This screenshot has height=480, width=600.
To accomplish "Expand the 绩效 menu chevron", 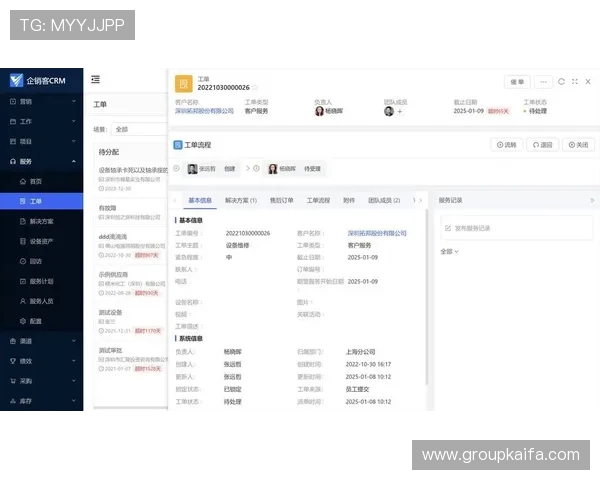I will [73, 361].
